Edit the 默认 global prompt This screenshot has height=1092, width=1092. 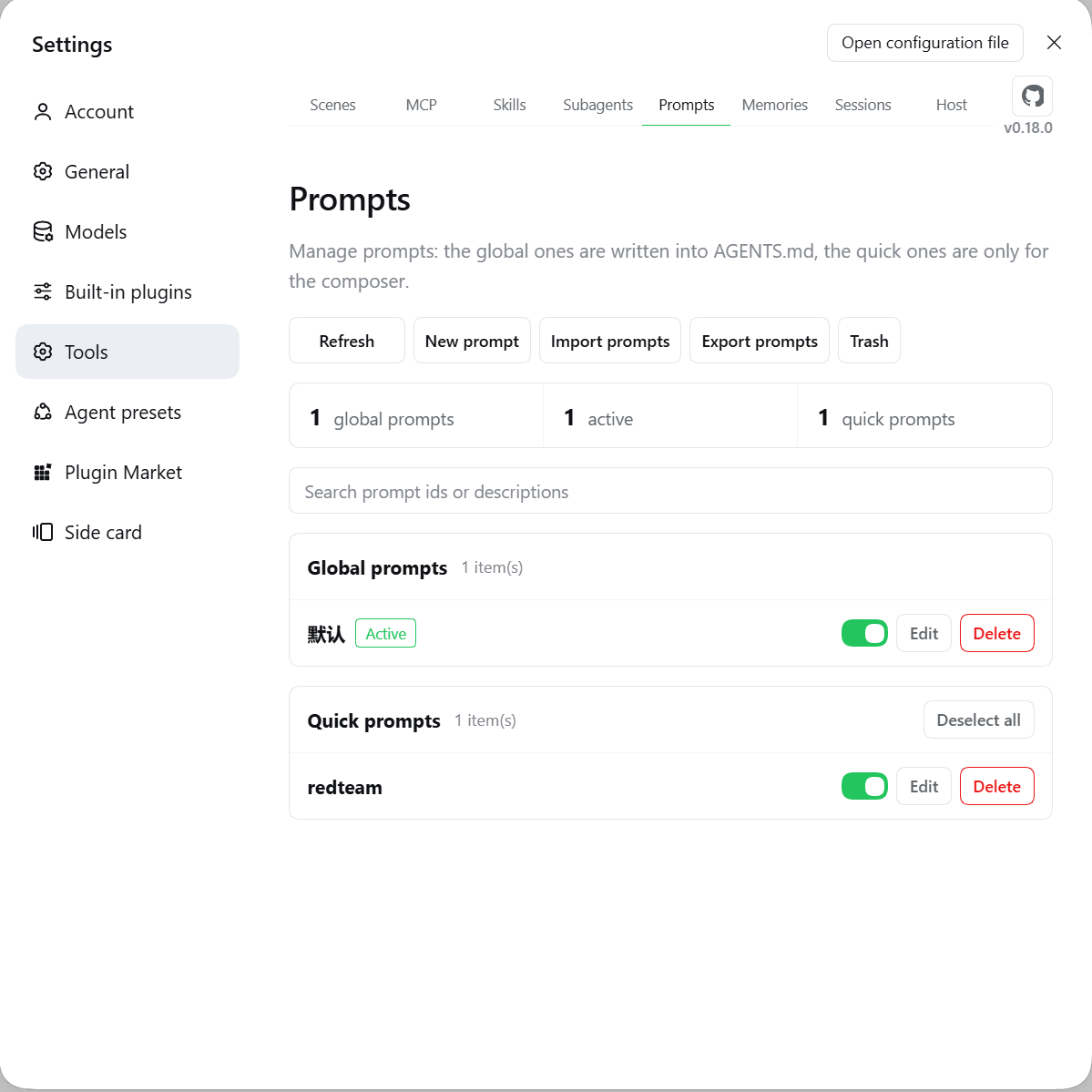924,633
